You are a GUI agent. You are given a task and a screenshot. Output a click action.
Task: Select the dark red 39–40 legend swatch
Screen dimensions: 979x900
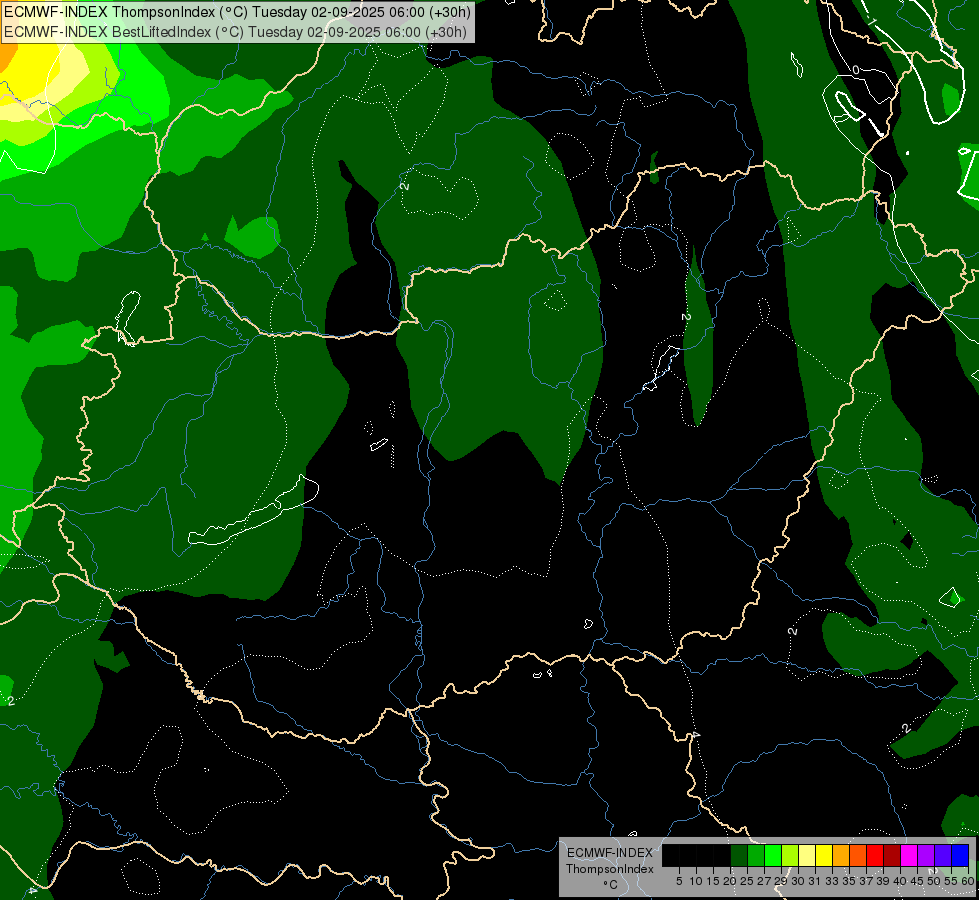coord(892,855)
